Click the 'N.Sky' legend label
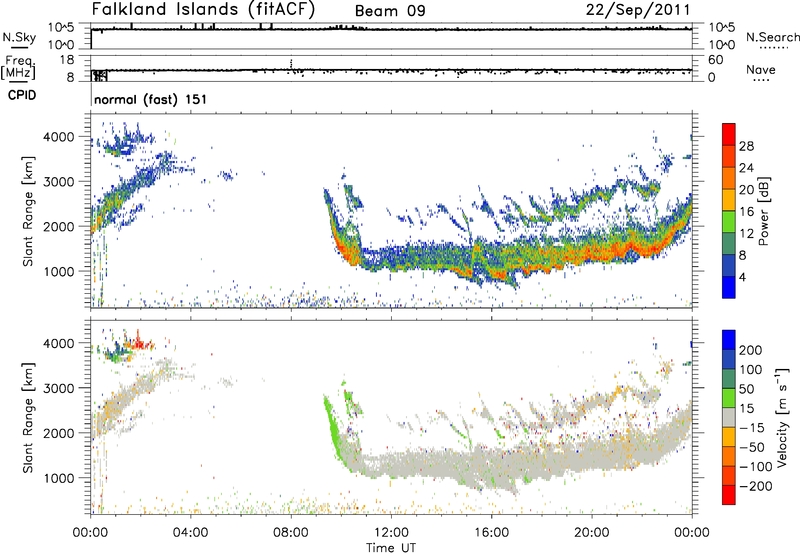Image resolution: width=800 pixels, height=554 pixels. pos(19,37)
